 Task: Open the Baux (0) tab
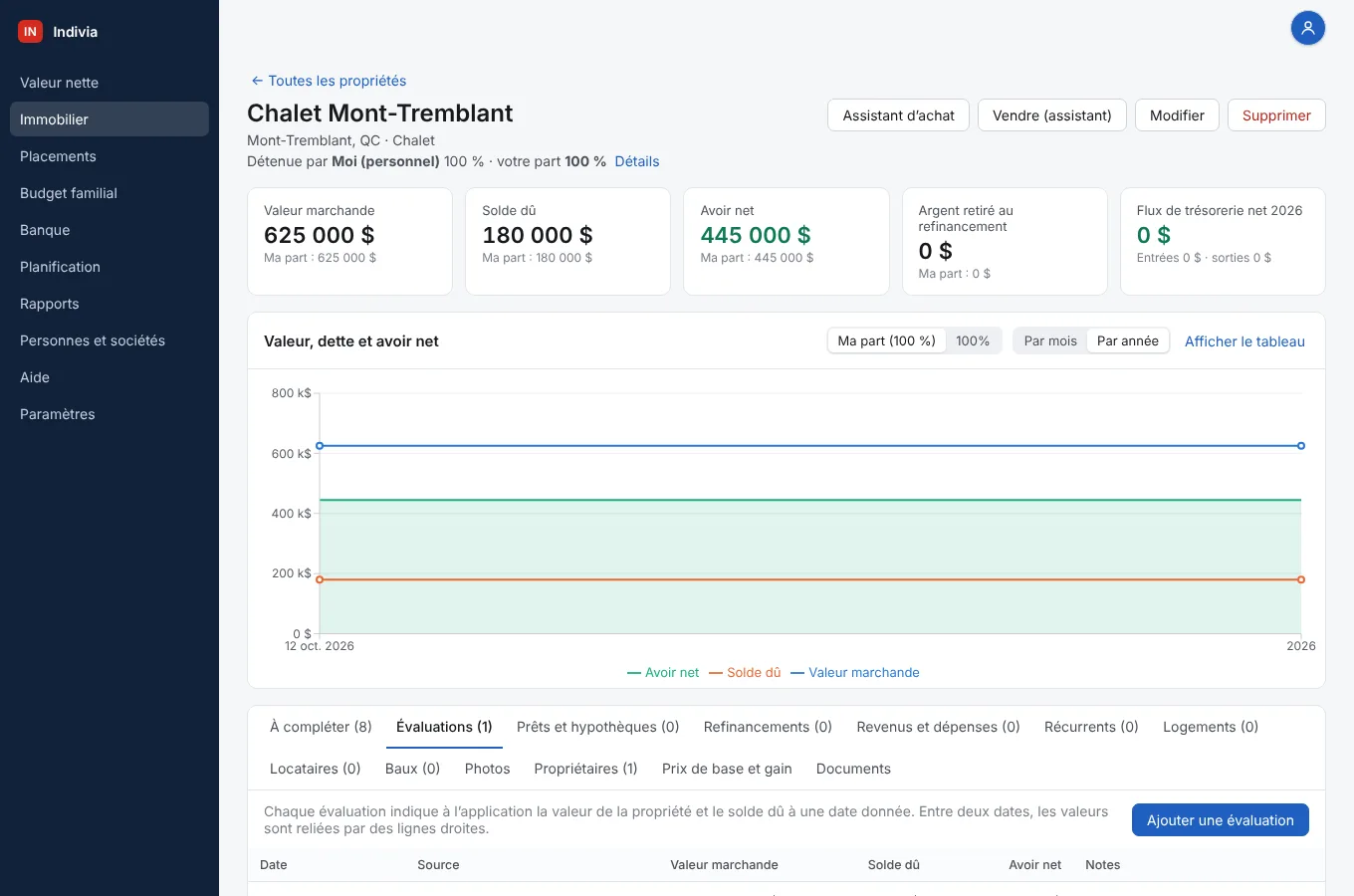click(x=412, y=769)
